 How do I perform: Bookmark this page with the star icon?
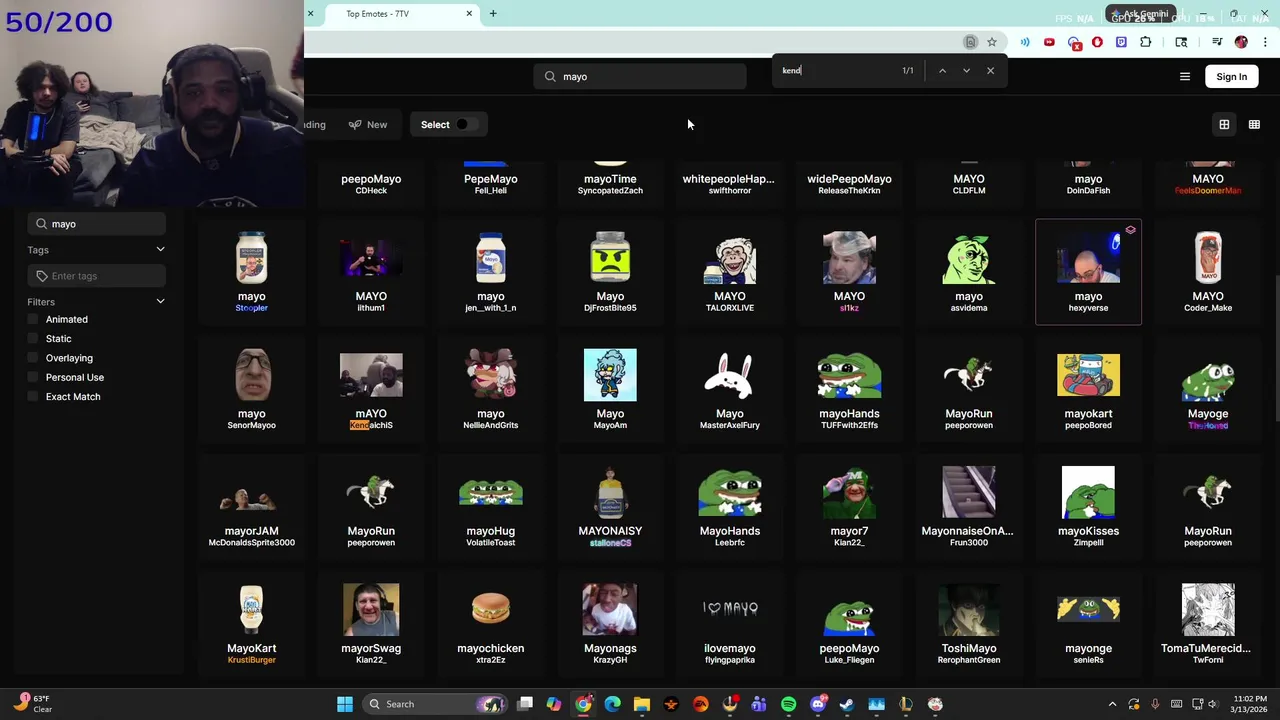(x=991, y=42)
